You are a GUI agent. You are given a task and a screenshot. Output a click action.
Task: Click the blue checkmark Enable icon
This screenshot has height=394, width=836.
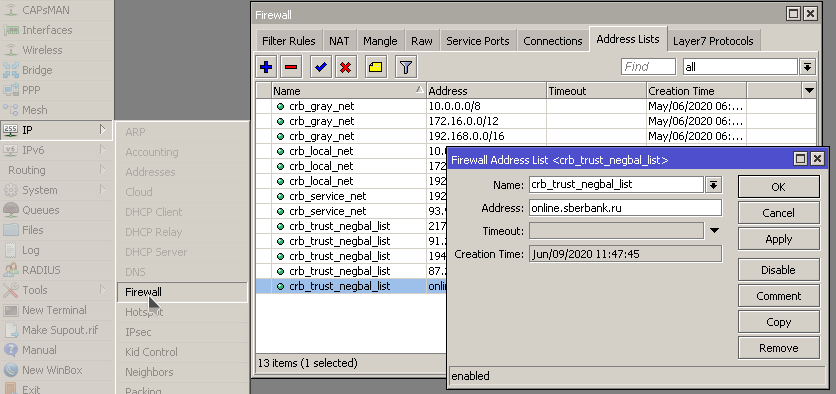[x=321, y=67]
